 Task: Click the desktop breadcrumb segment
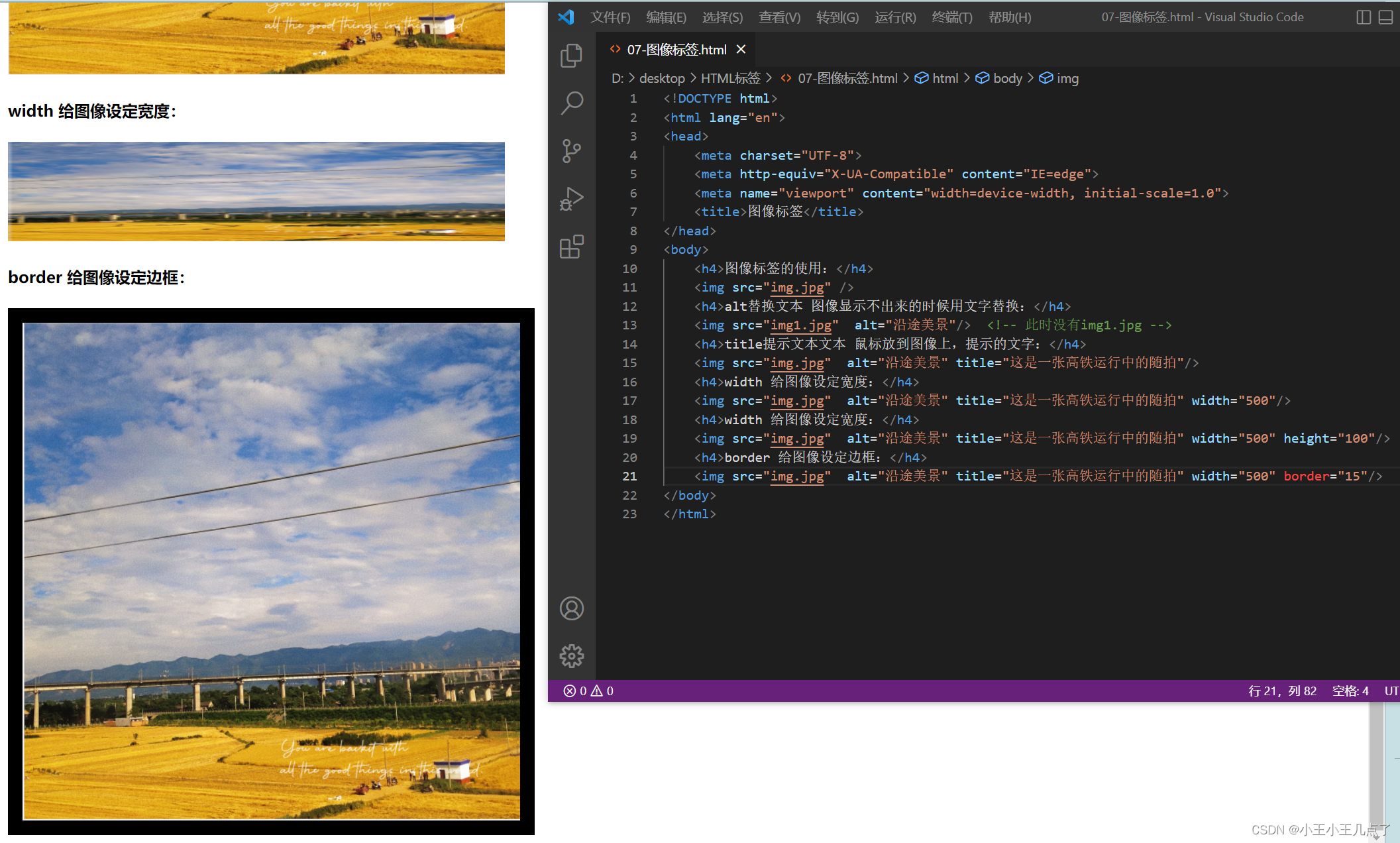pos(662,78)
